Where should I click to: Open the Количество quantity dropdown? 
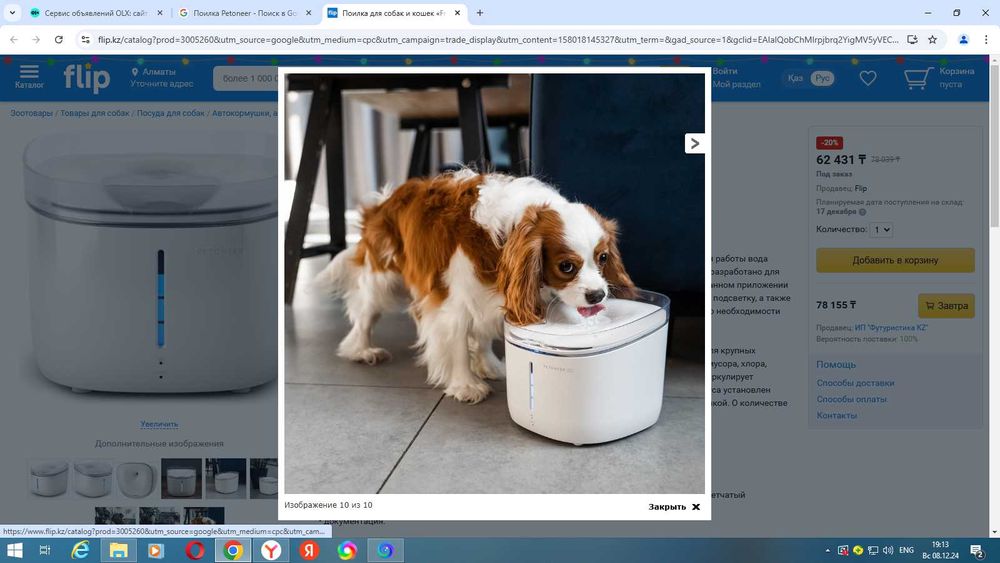pyautogui.click(x=881, y=230)
